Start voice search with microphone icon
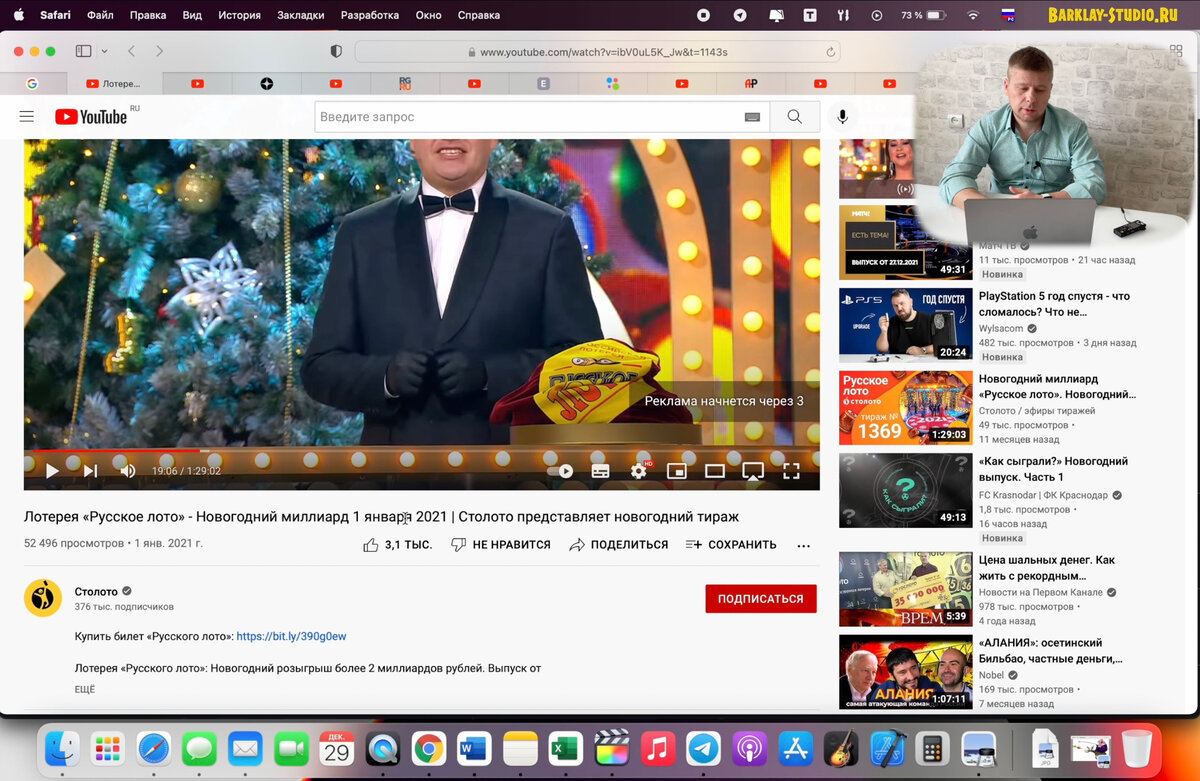Viewport: 1200px width, 781px height. [x=842, y=117]
